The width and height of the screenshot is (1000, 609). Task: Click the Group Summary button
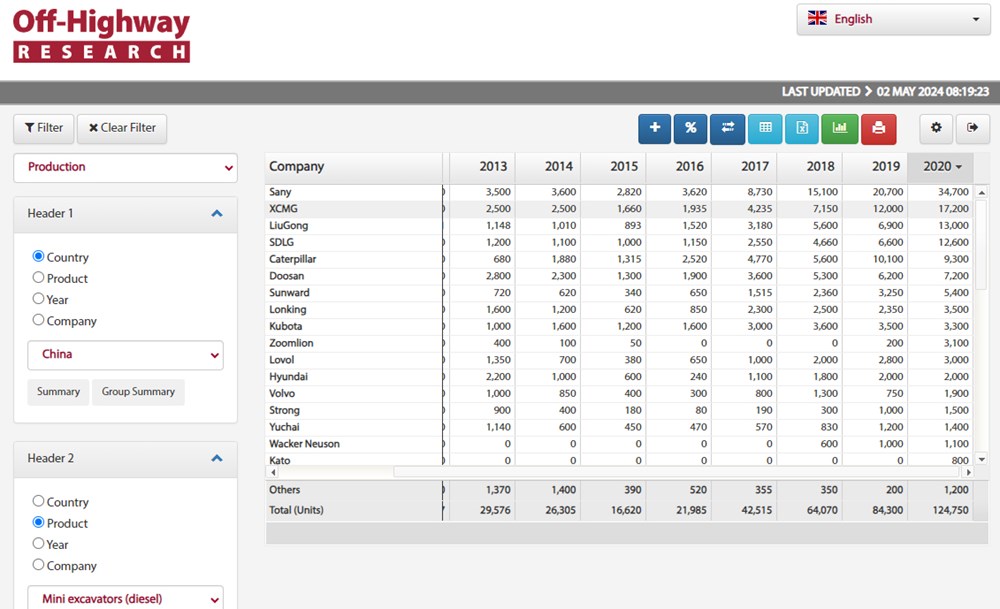138,392
